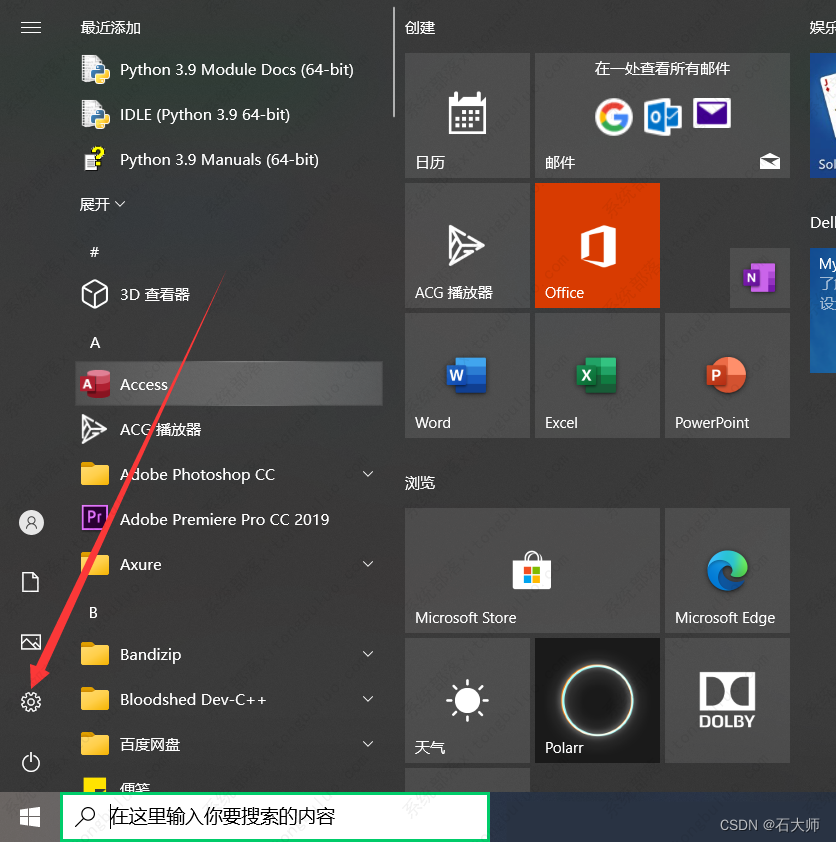Image resolution: width=836 pixels, height=842 pixels.
Task: Expand the Axure folder chevron
Action: pyautogui.click(x=367, y=564)
